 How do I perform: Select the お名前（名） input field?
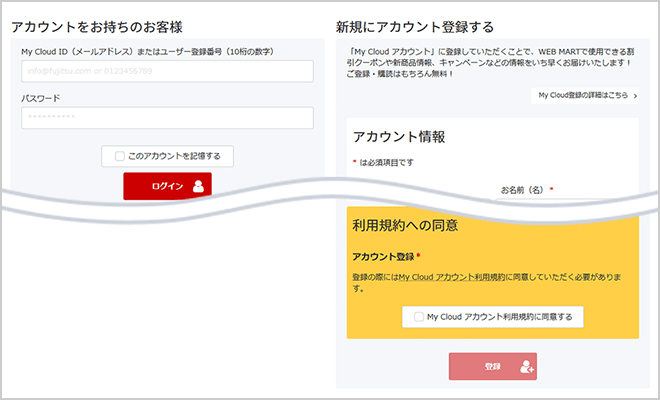tap(560, 202)
